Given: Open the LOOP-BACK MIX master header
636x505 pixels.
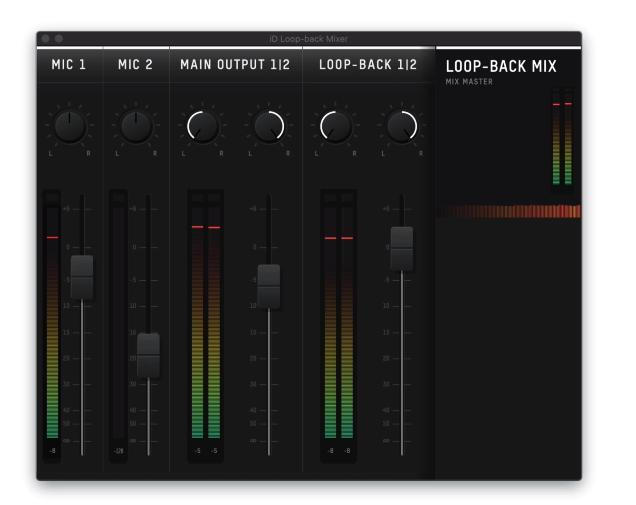Looking at the screenshot, I should tap(501, 67).
